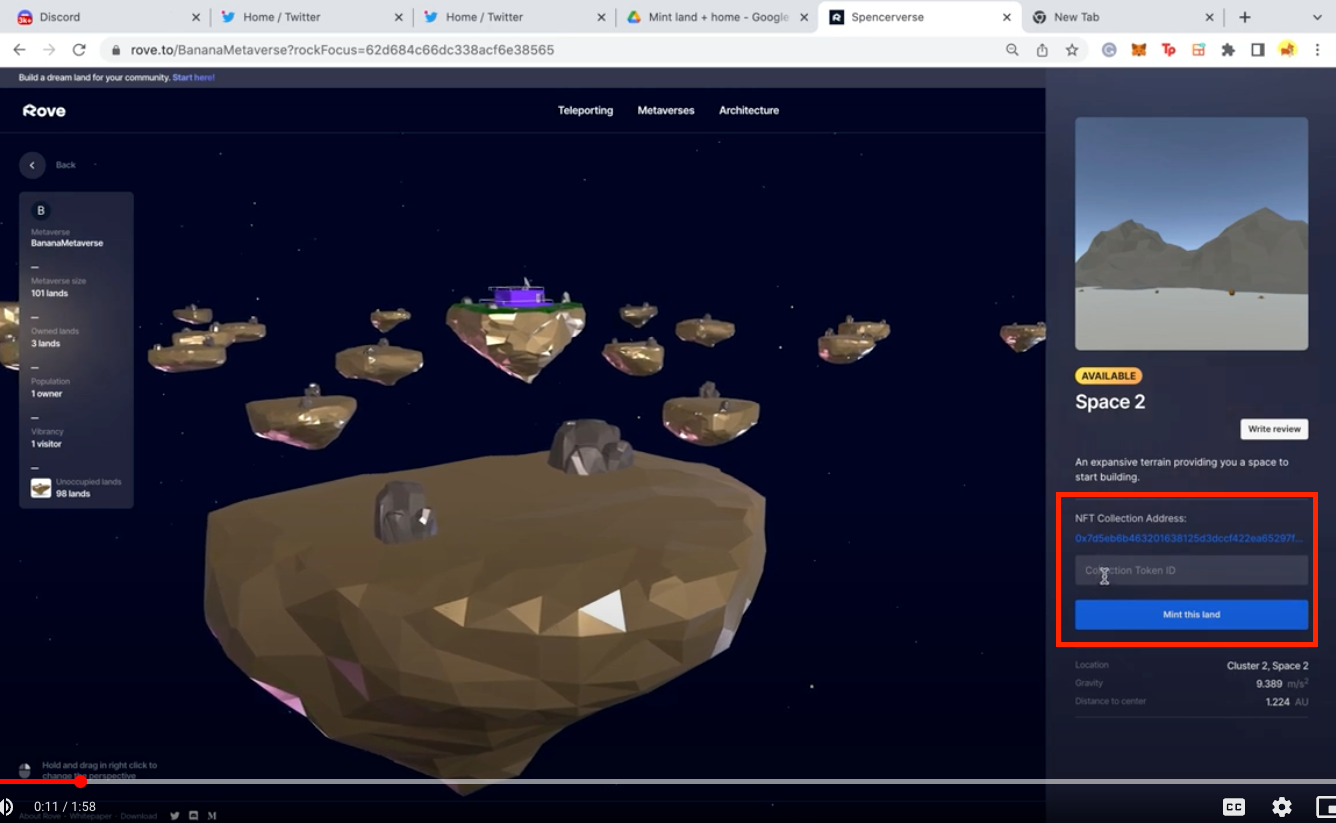Click the B metaverse avatar circle
The height and width of the screenshot is (823, 1336).
click(41, 210)
